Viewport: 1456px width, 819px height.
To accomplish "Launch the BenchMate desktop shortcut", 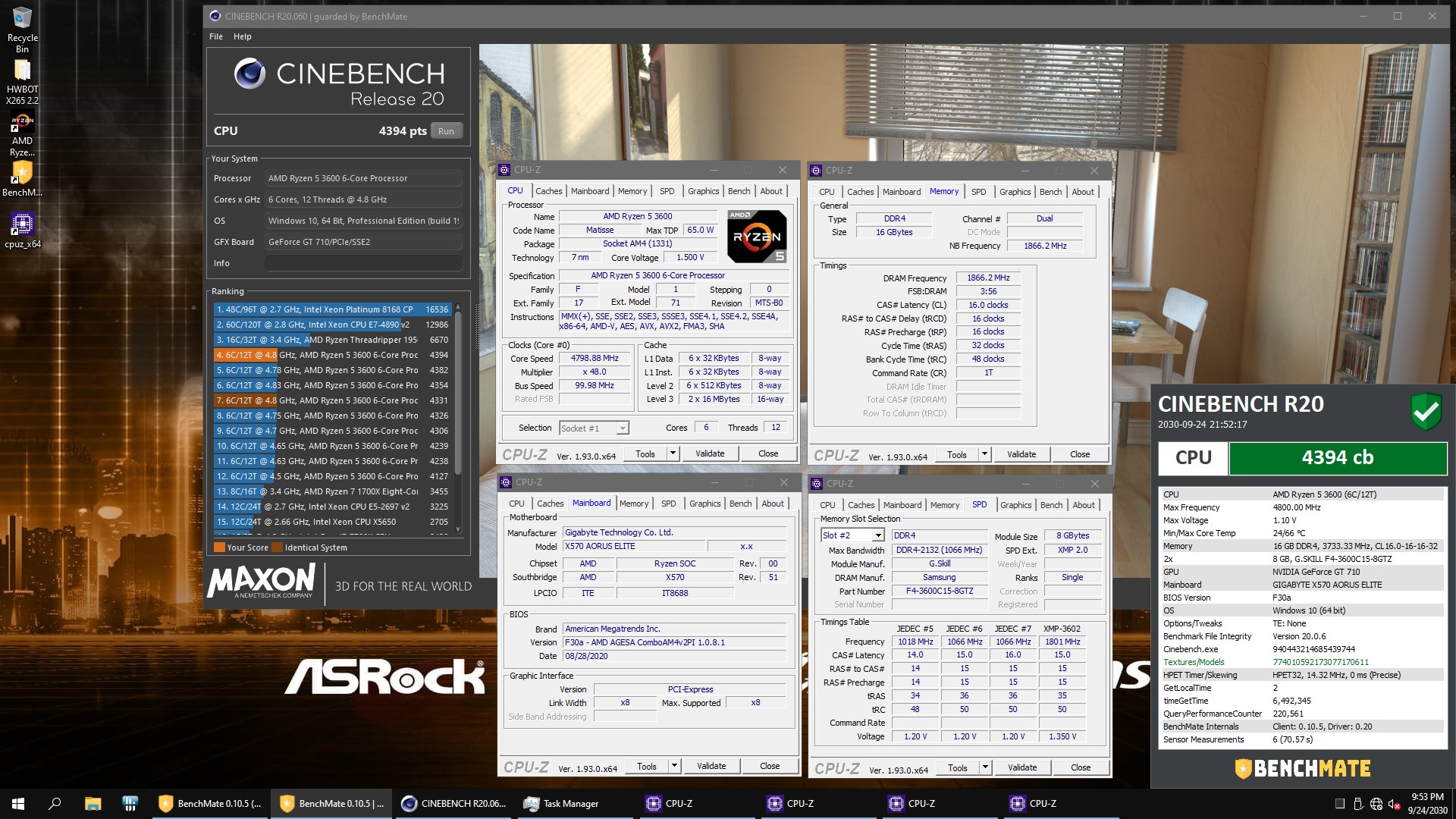I will pyautogui.click(x=22, y=179).
